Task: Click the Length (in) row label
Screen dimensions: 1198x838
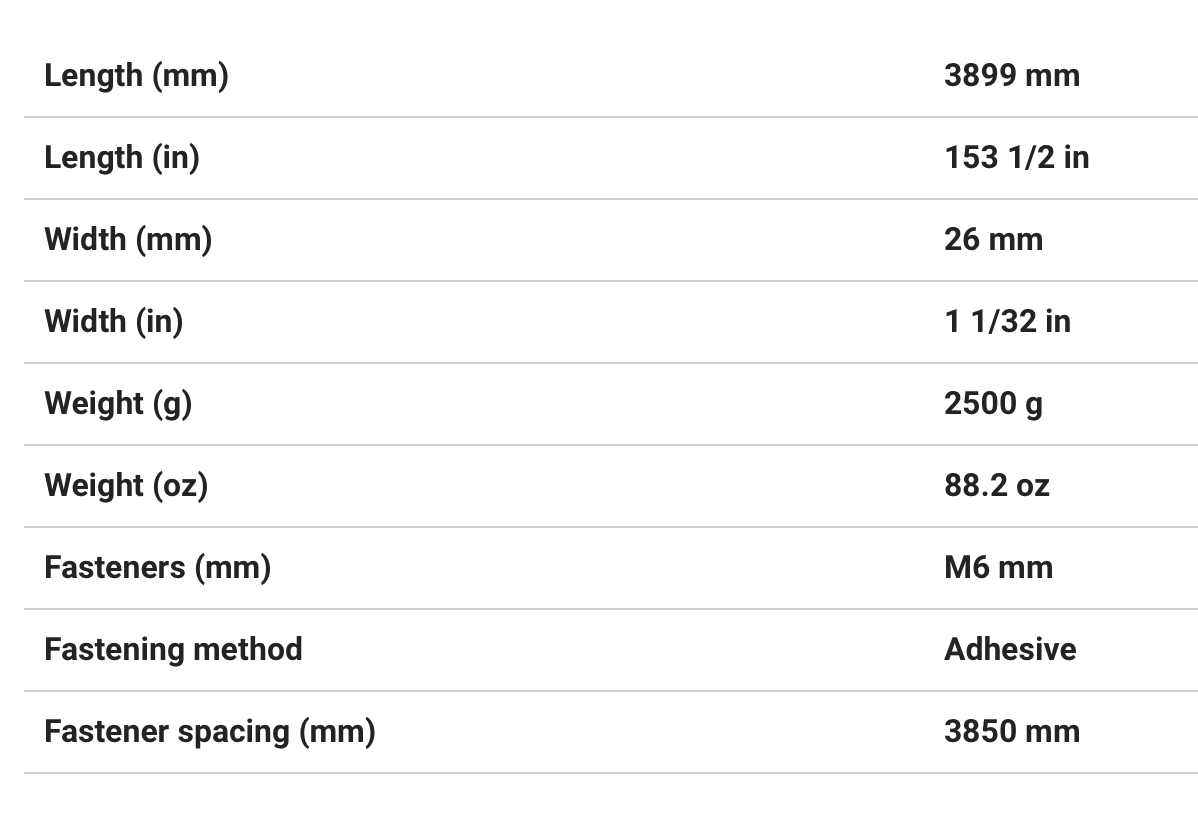Action: pyautogui.click(x=122, y=158)
